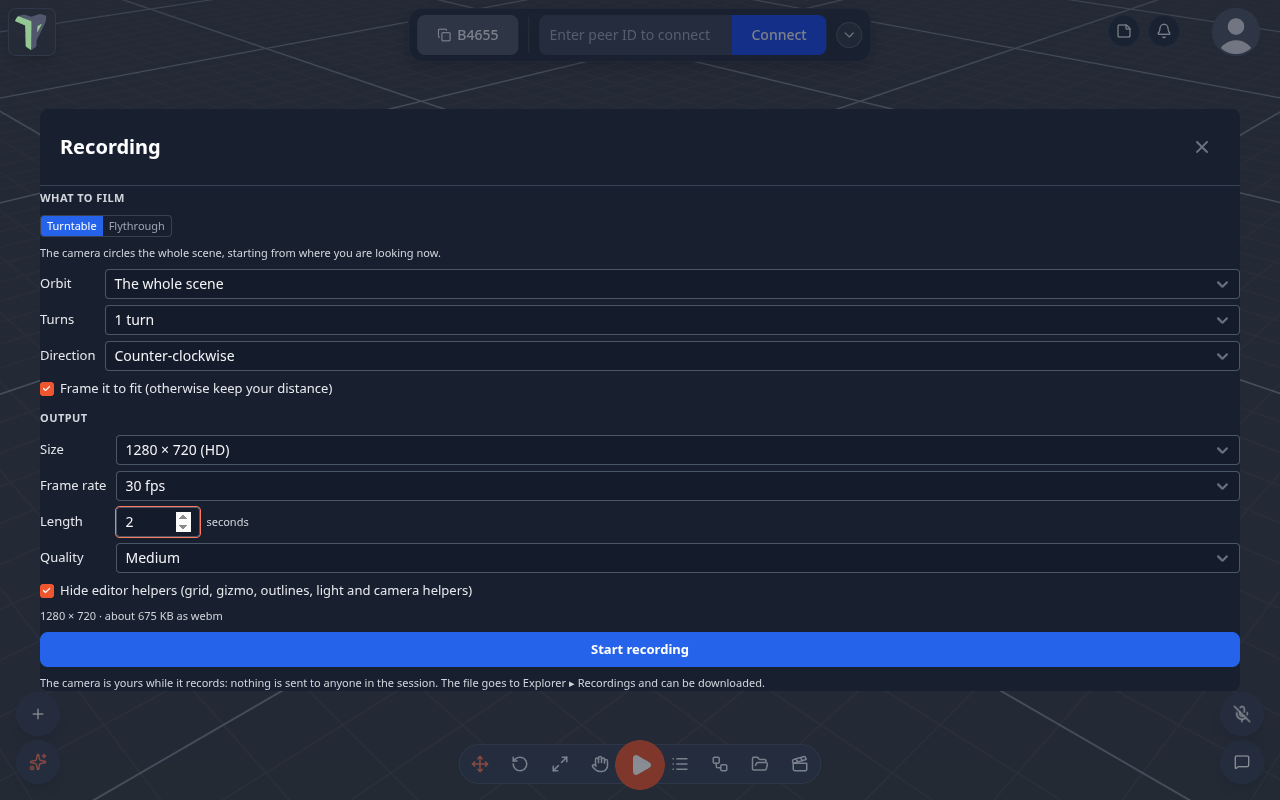
Task: Open the Frame rate dropdown
Action: point(677,486)
